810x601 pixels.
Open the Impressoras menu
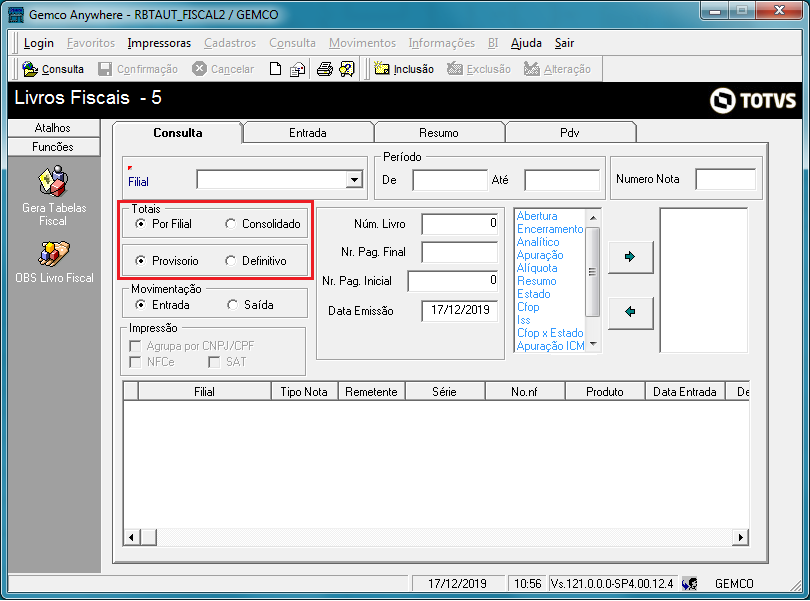pyautogui.click(x=159, y=43)
